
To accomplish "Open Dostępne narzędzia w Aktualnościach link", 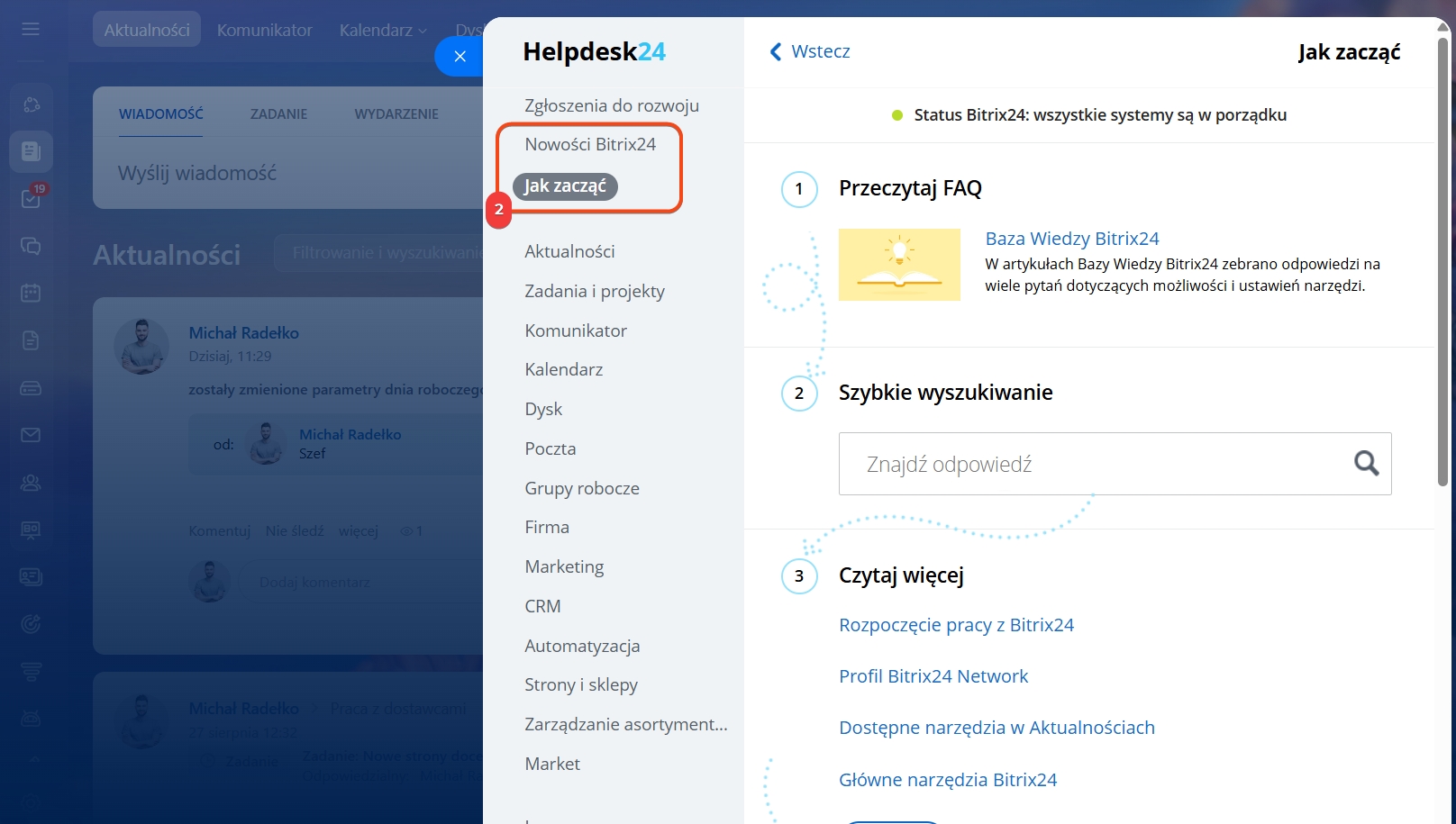I will [x=996, y=728].
